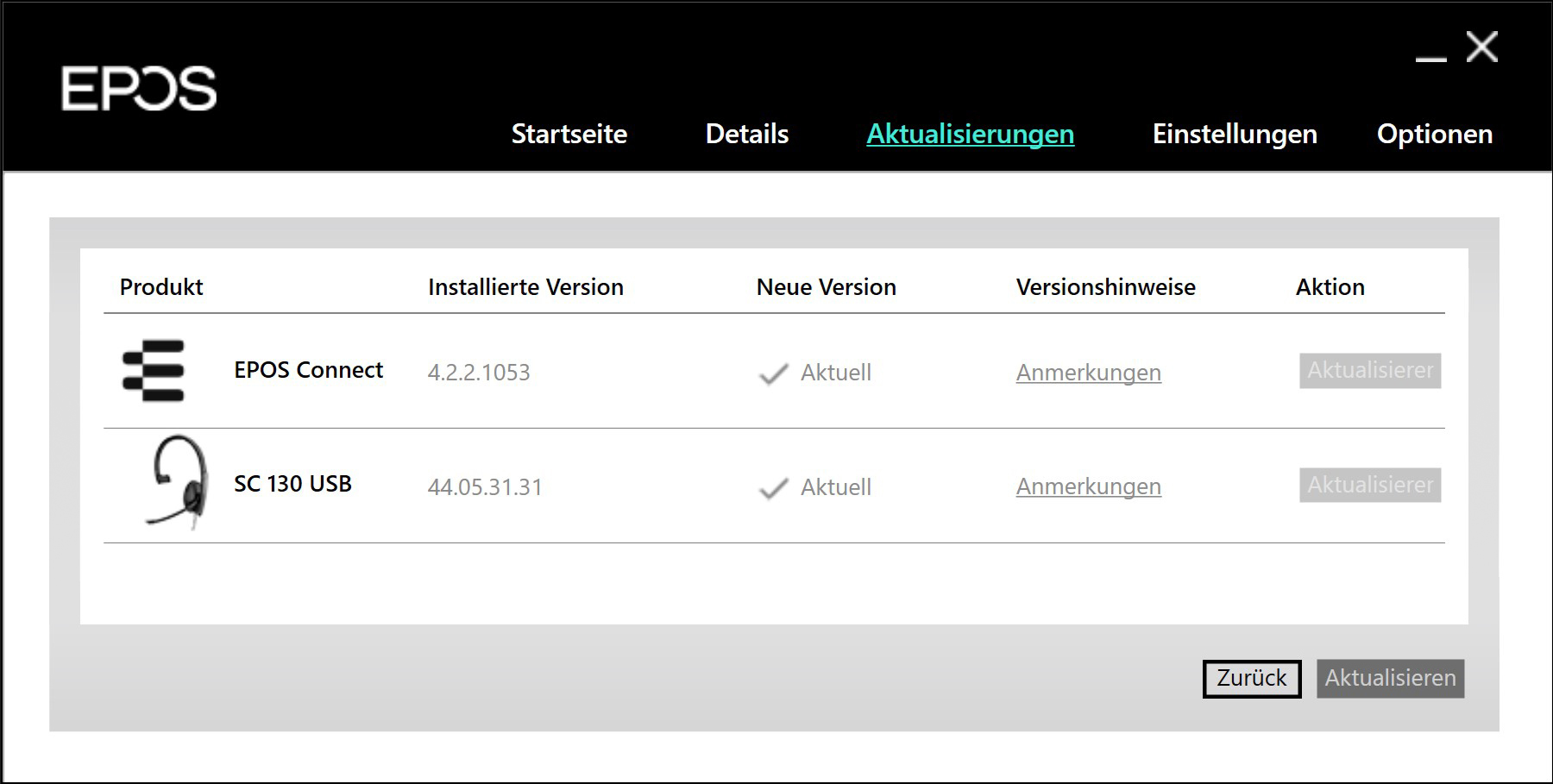The image size is (1553, 784).
Task: Open the Startseite tab
Action: click(x=569, y=134)
